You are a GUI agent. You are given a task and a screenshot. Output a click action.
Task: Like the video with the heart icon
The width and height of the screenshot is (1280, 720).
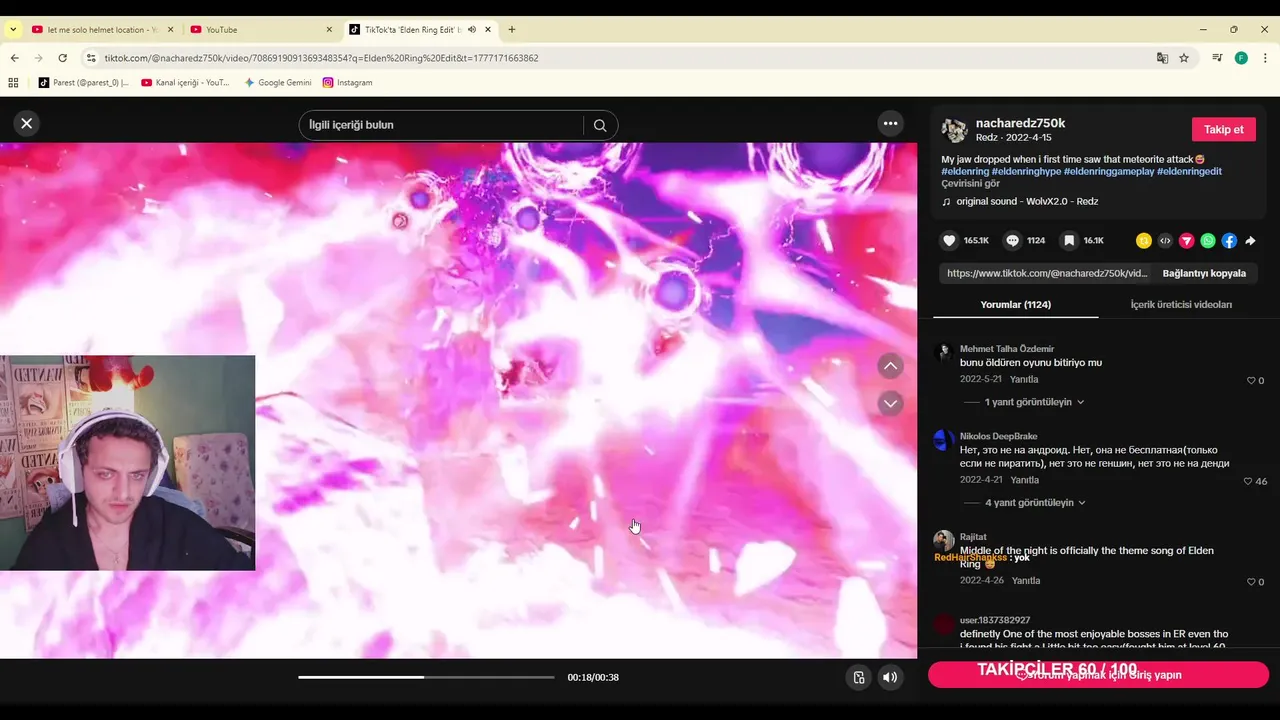tap(949, 241)
